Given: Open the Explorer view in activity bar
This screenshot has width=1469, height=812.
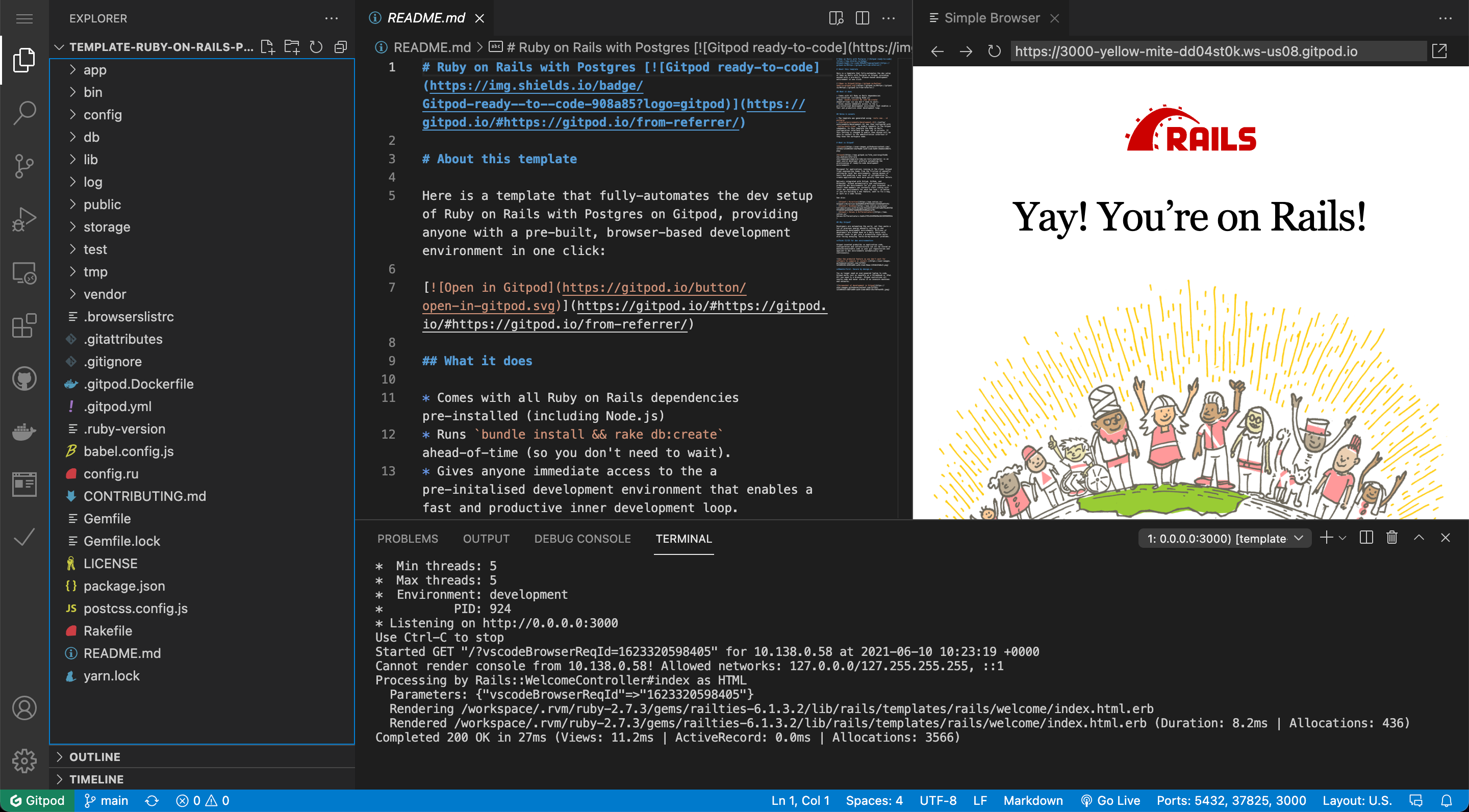Looking at the screenshot, I should pyautogui.click(x=24, y=61).
